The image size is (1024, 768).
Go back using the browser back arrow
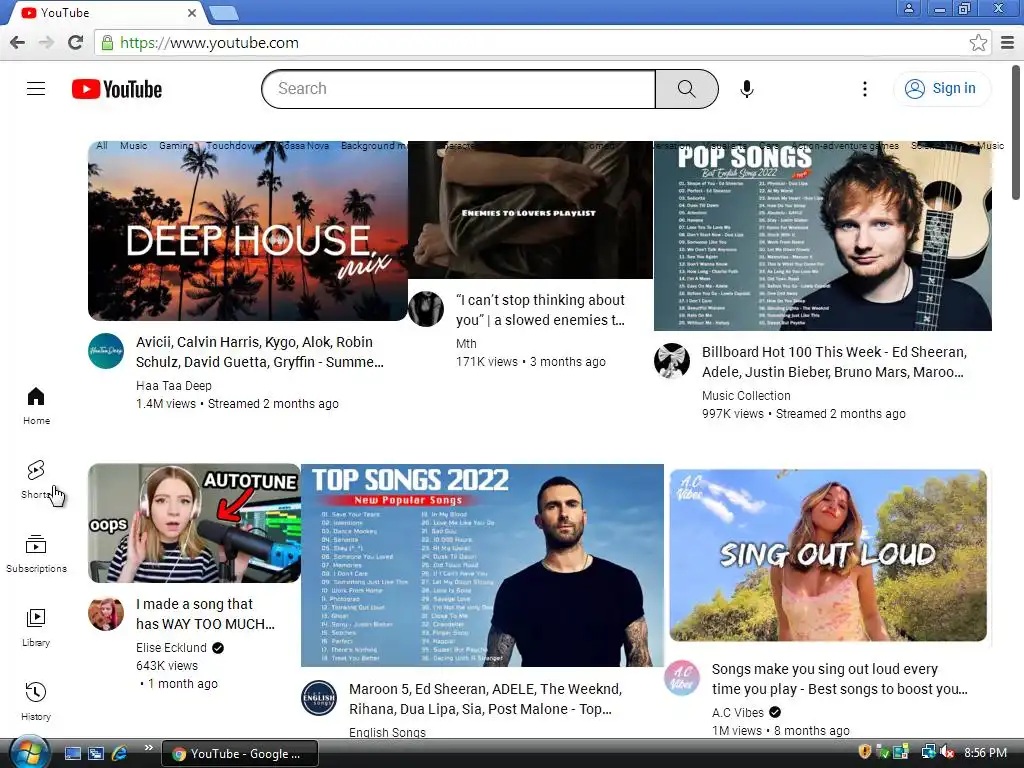[x=18, y=42]
